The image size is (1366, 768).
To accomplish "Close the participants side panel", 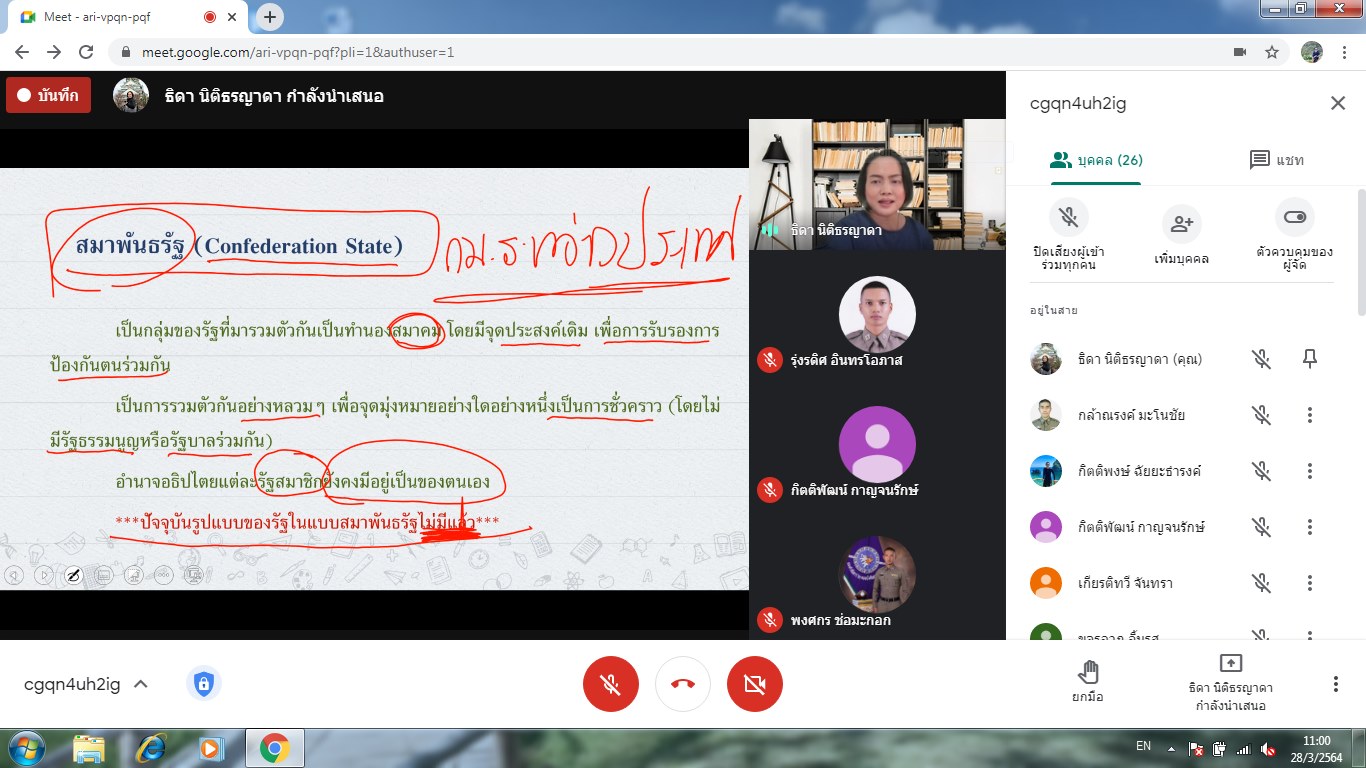I will 1337,103.
